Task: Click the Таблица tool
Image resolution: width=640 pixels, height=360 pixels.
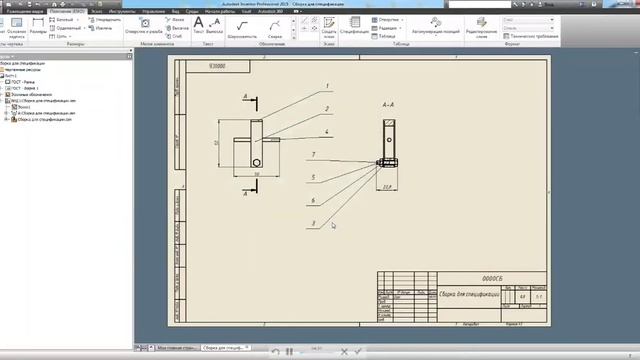Action: coord(383,36)
